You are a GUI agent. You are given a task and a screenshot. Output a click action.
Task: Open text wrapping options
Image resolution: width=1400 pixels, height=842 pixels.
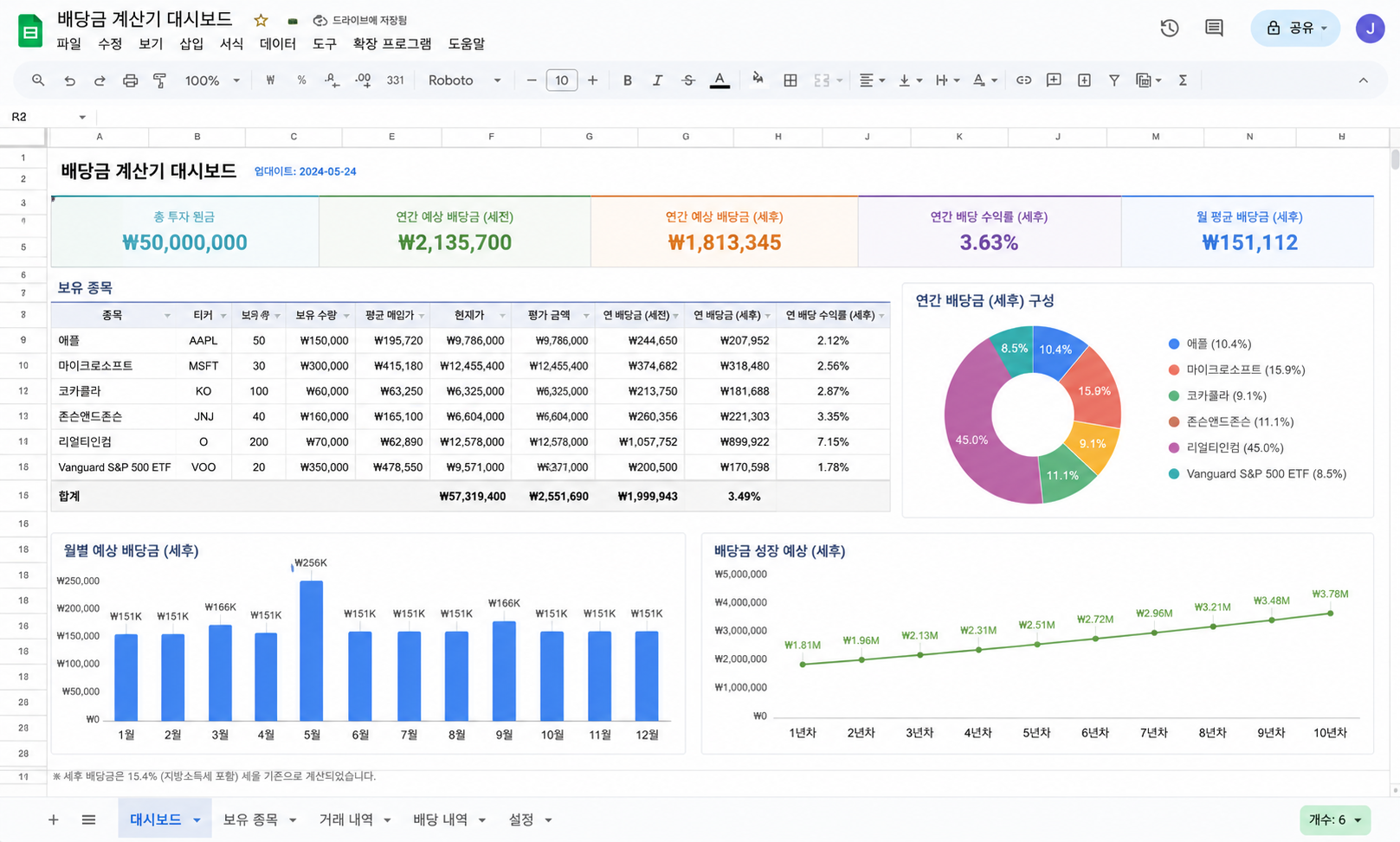click(947, 80)
